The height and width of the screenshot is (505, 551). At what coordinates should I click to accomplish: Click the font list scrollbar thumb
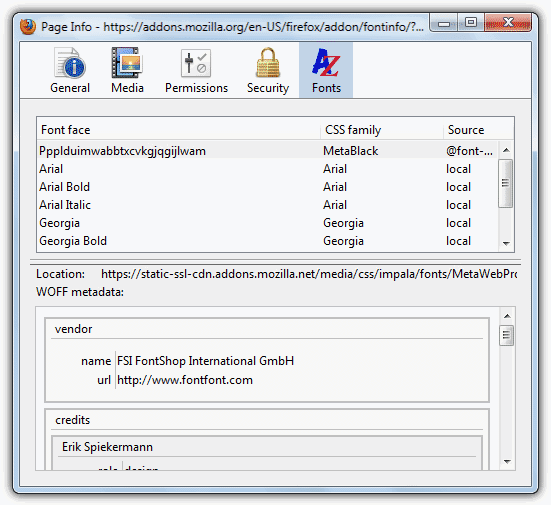click(506, 183)
